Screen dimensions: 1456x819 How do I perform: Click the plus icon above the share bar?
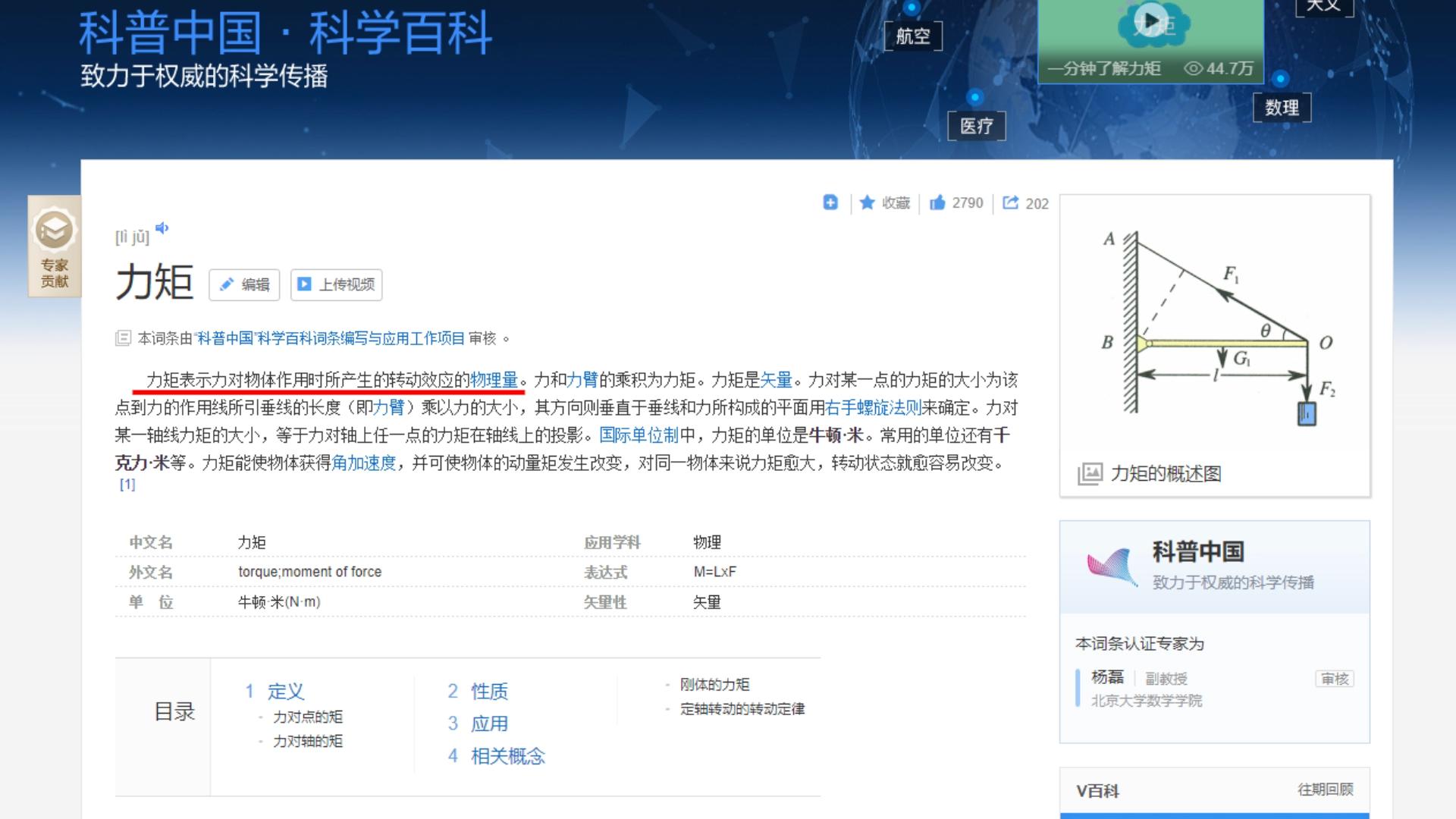[x=830, y=203]
